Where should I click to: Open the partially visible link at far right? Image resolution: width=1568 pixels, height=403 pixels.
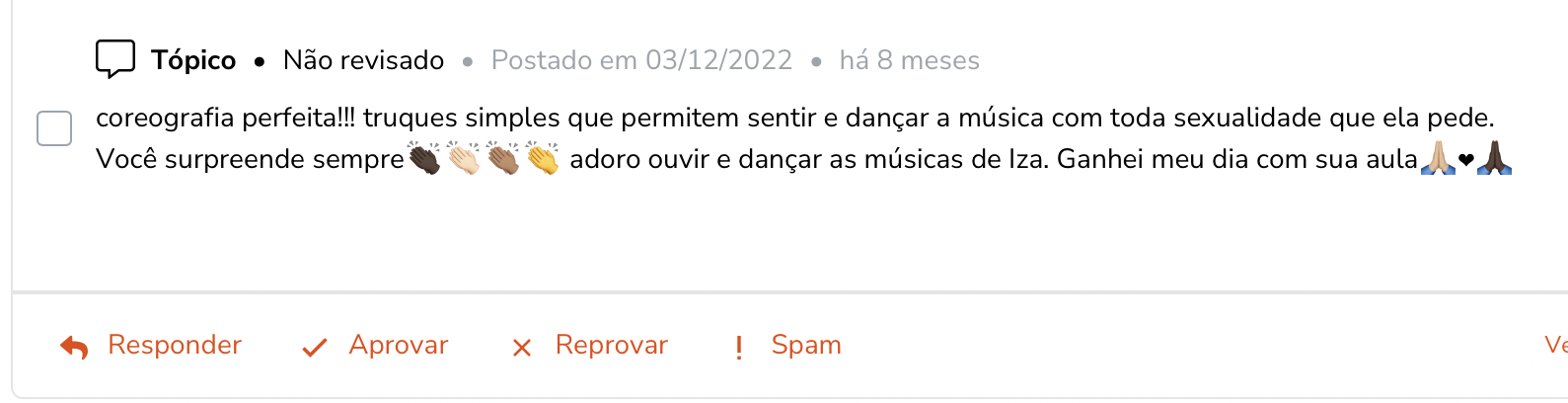pyautogui.click(x=1556, y=345)
